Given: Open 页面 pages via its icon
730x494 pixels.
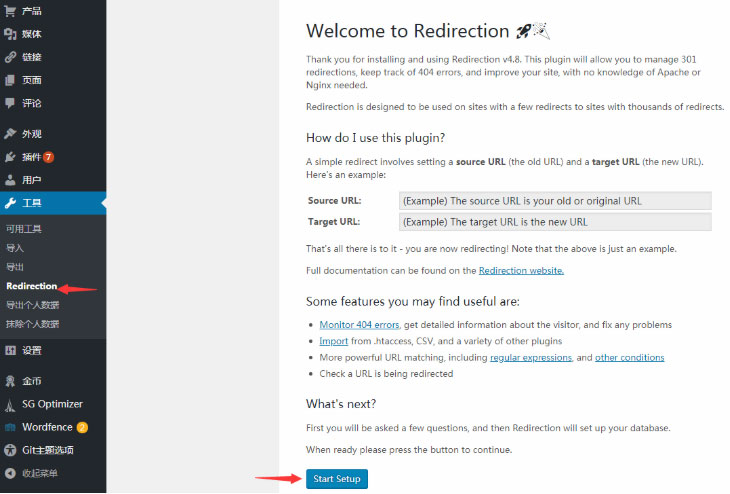Looking at the screenshot, I should coord(10,80).
